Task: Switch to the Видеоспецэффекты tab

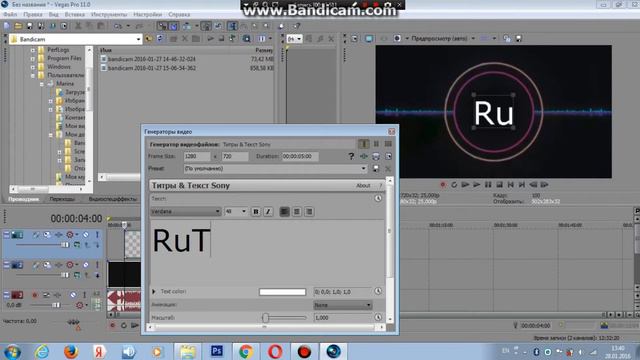Action: (x=113, y=199)
